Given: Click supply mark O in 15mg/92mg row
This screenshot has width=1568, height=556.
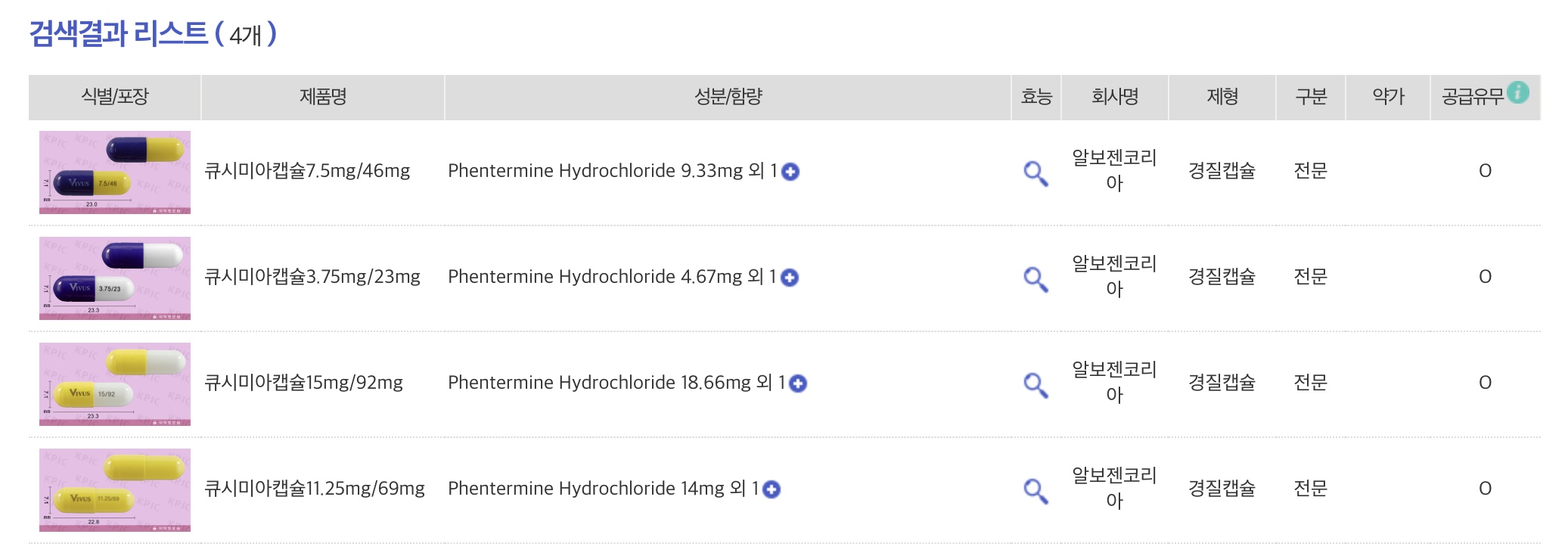Looking at the screenshot, I should (1485, 383).
